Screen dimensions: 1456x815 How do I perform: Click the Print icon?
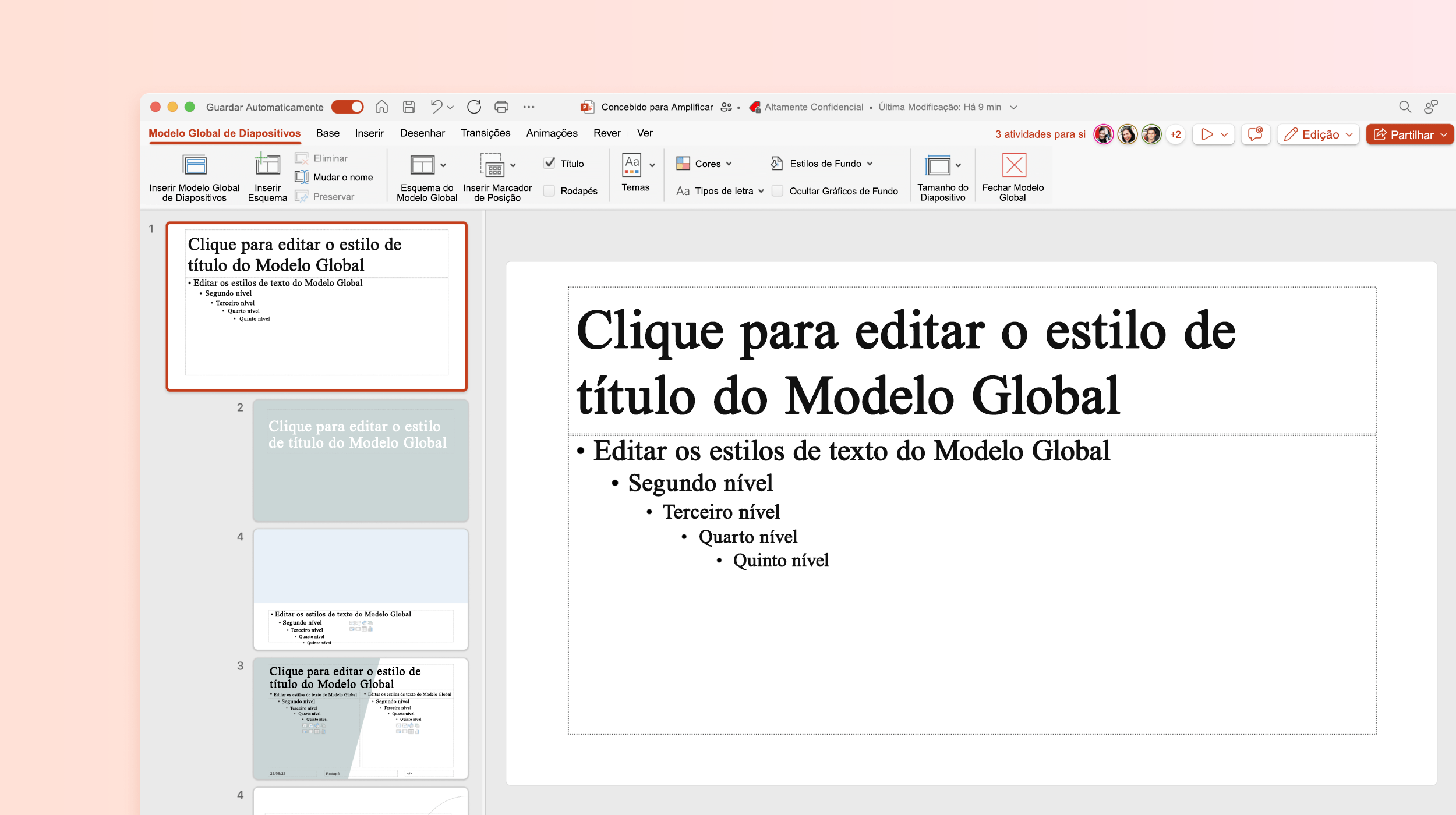click(501, 107)
